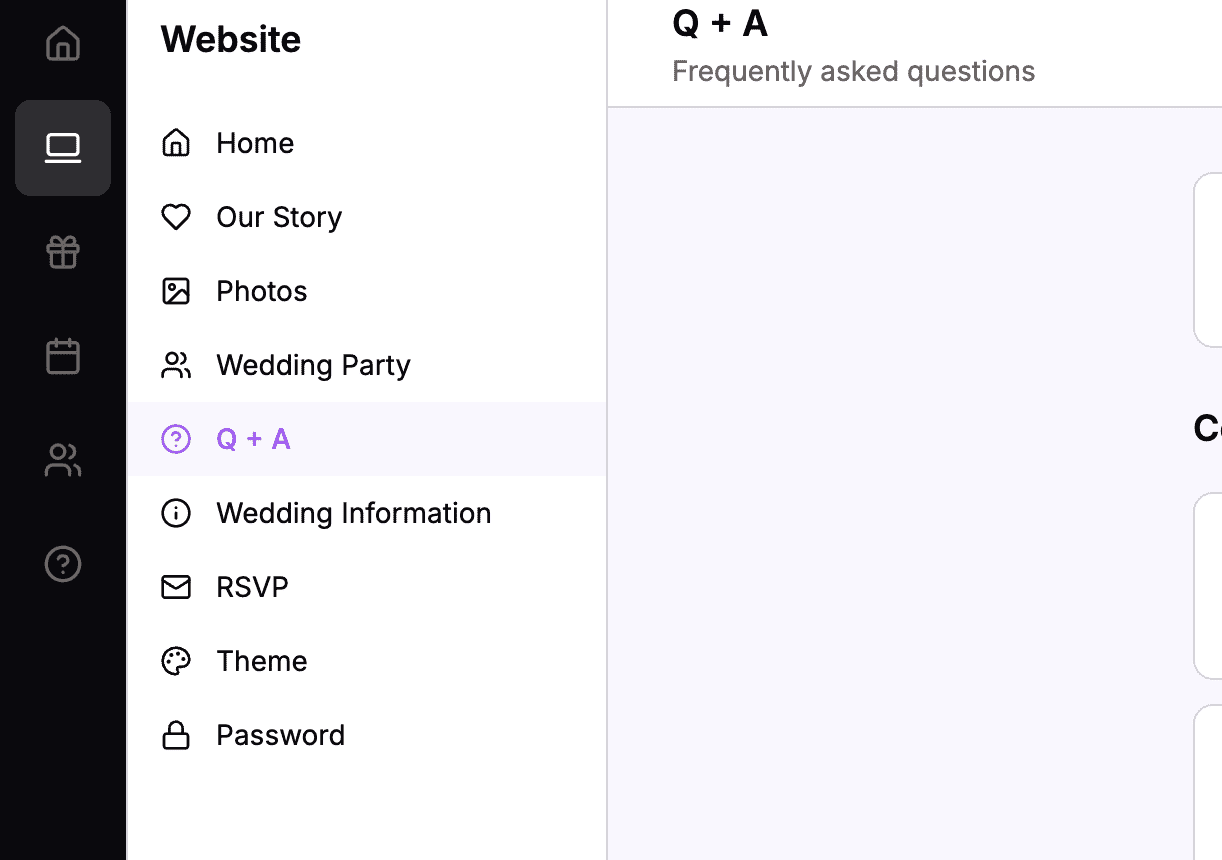Screen dimensions: 1222x860
Task: Go to the RSVP section
Action: coord(252,587)
